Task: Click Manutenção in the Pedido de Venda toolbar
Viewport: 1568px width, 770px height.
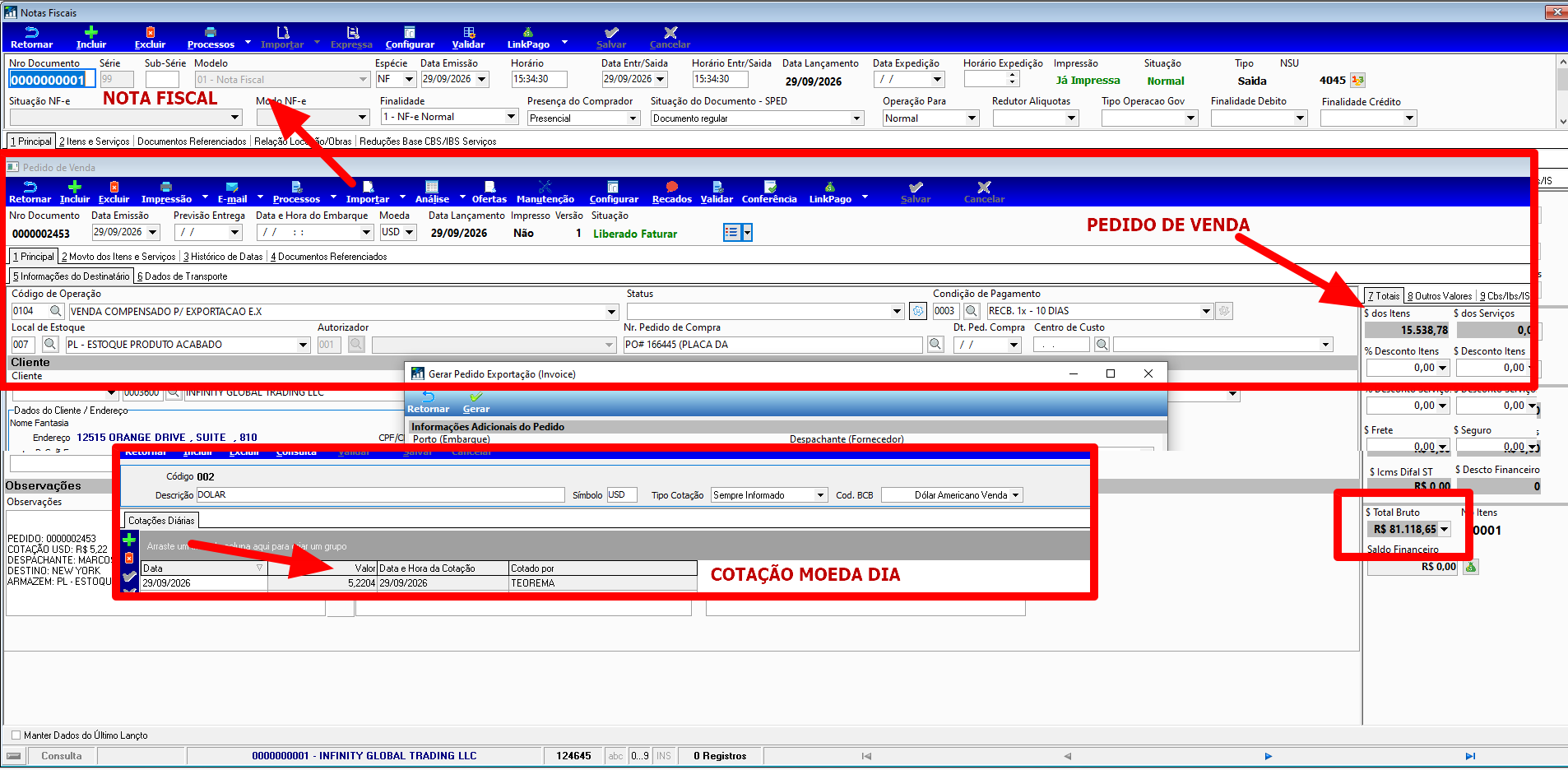Action: pos(545,192)
